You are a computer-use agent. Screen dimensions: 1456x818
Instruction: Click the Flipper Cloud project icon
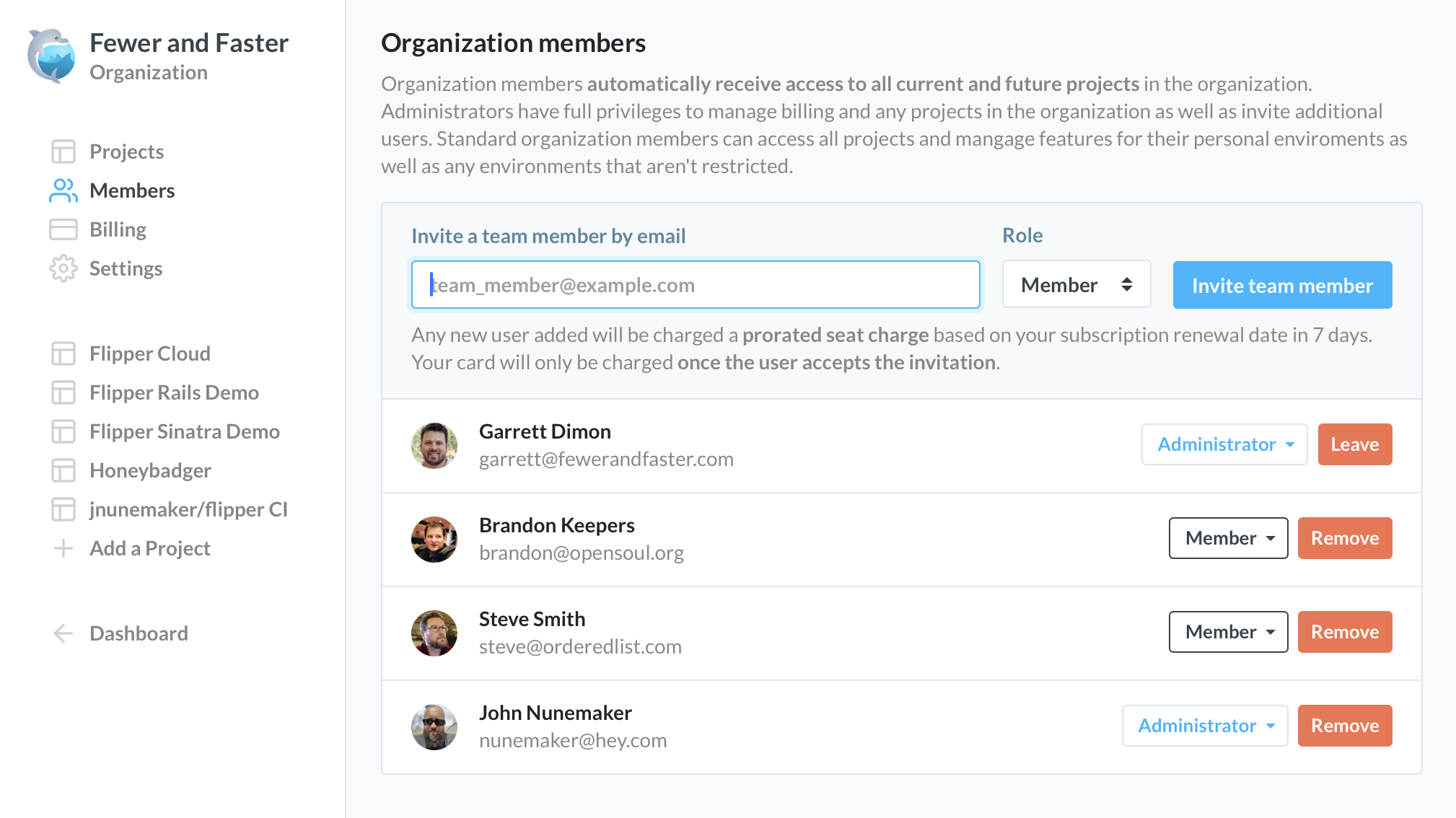pos(63,353)
